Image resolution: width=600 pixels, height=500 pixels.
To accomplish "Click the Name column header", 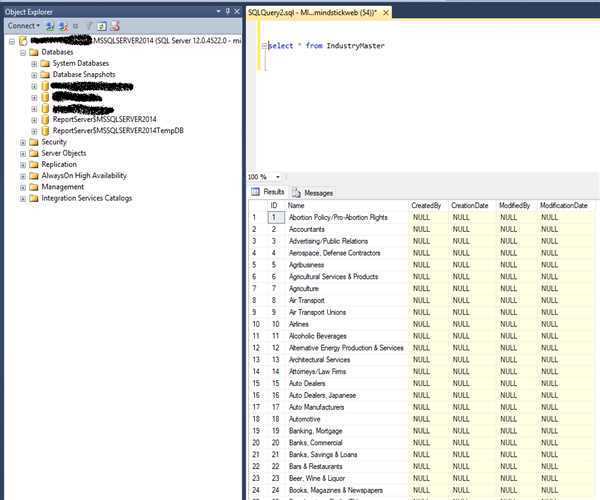I will click(x=345, y=205).
